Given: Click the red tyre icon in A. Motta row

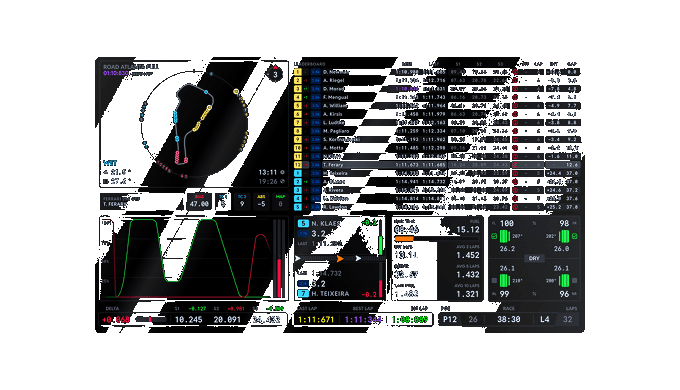Looking at the screenshot, I should pos(515,148).
